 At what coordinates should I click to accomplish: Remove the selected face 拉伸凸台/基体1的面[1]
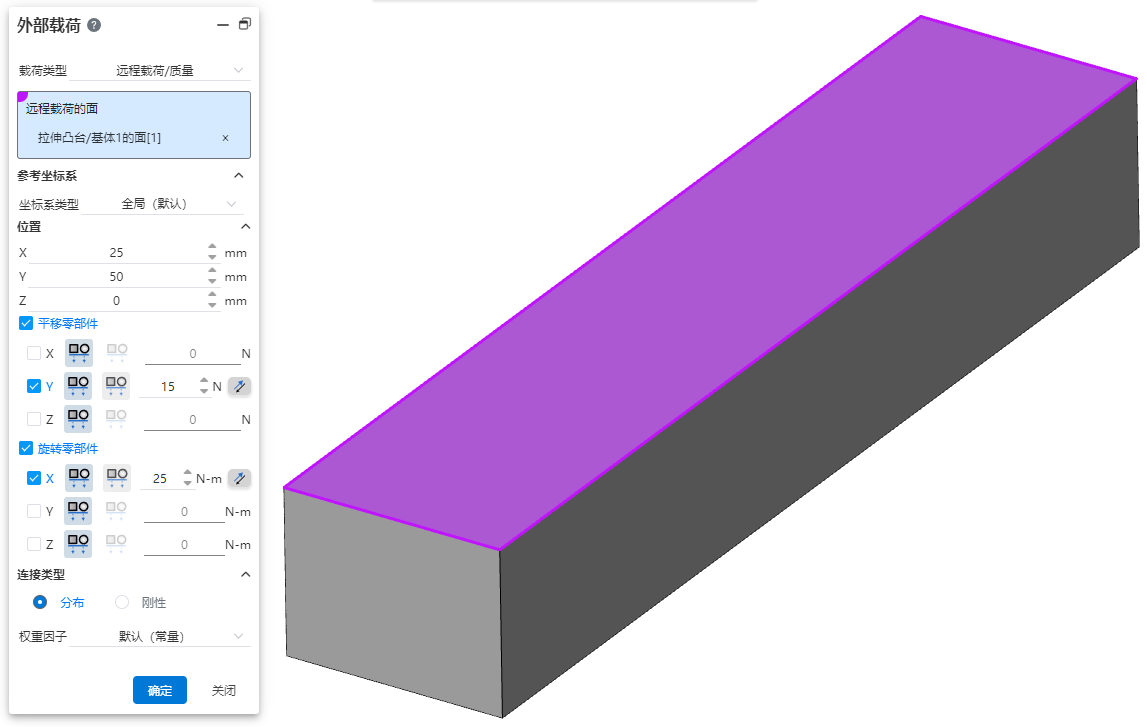coord(225,138)
